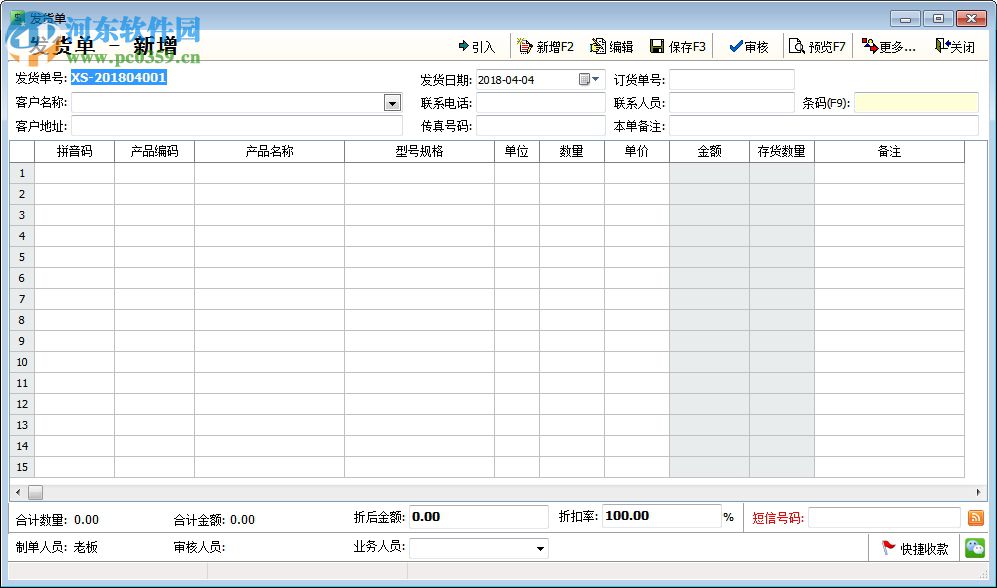Click the 引入 import toolbar icon
Screen dimensions: 997x588
click(x=476, y=46)
